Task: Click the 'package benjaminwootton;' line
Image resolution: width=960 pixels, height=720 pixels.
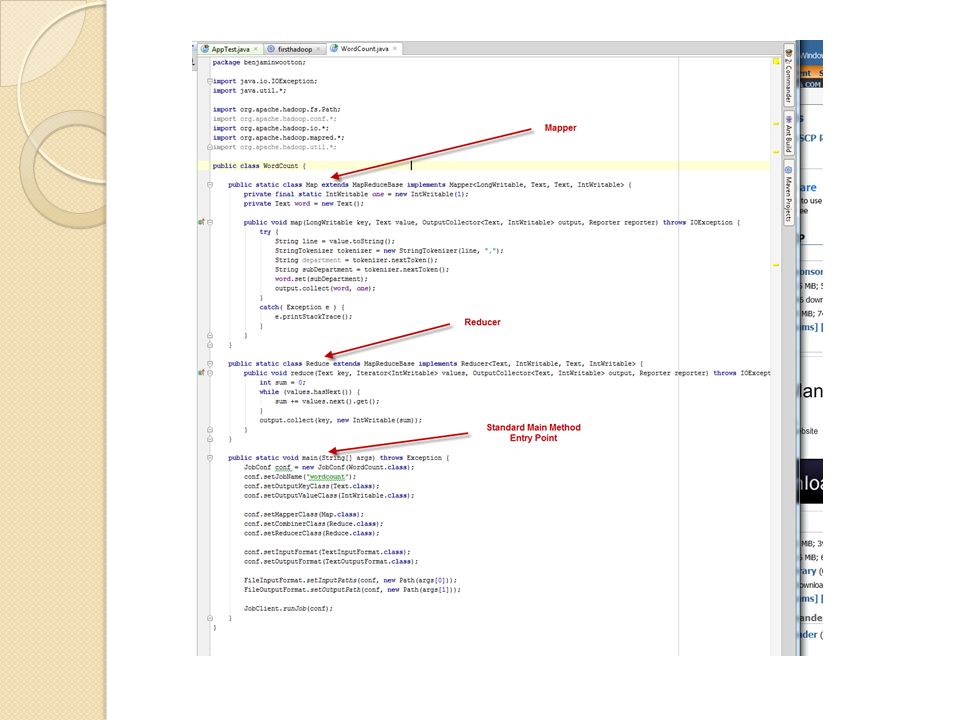Action: pos(259,62)
